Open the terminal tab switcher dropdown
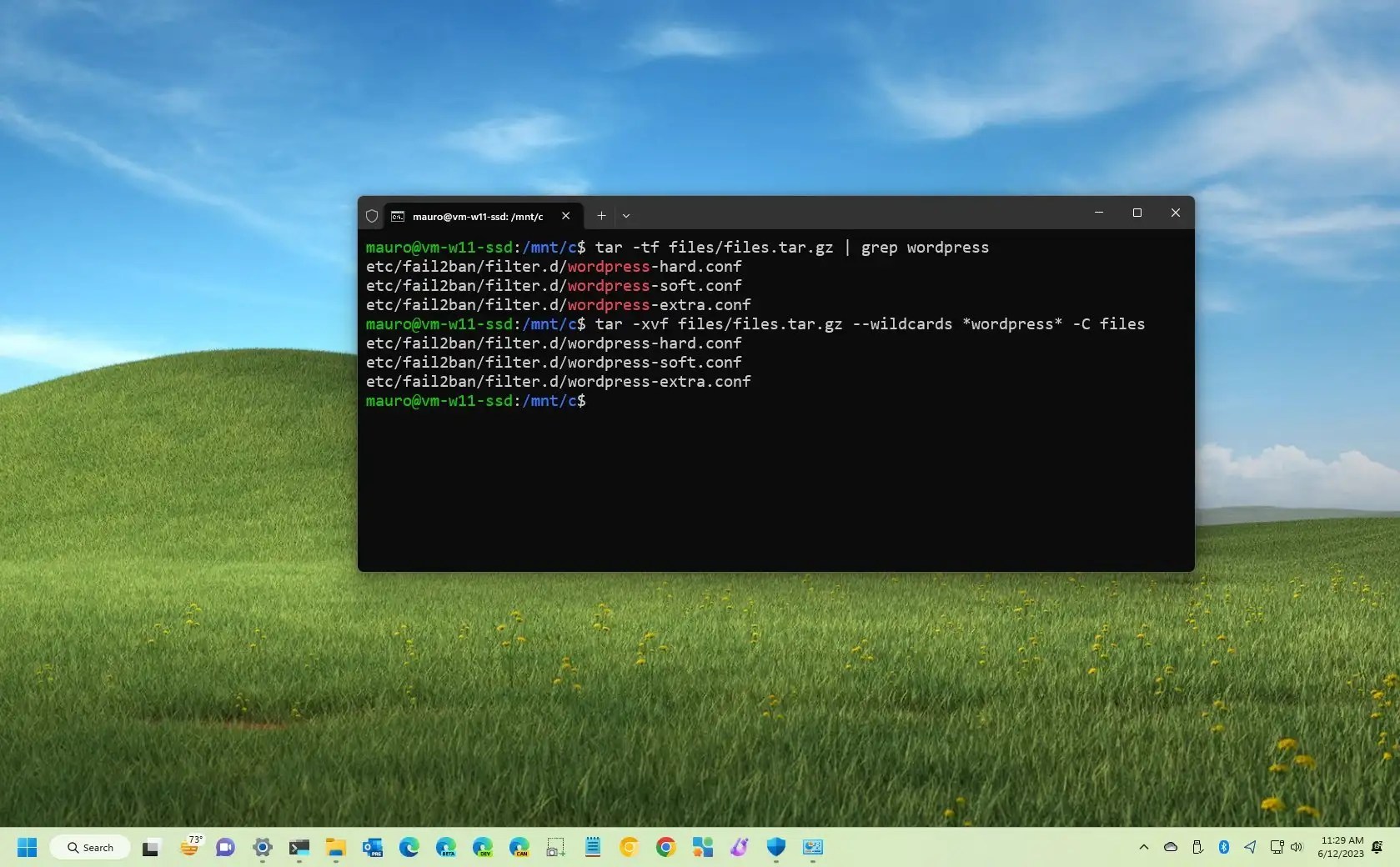The width and height of the screenshot is (1400, 867). (x=626, y=216)
